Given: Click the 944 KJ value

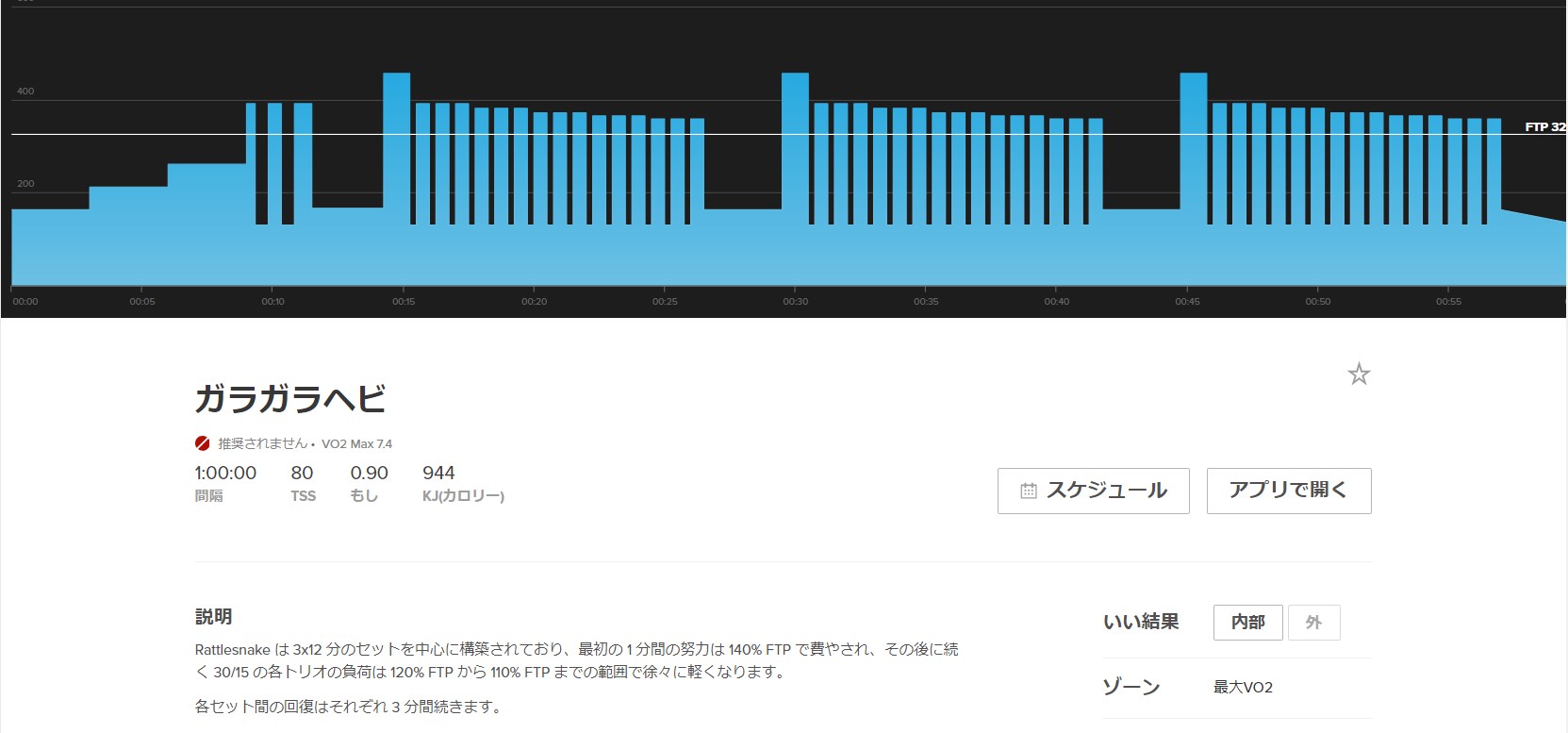Looking at the screenshot, I should coord(438,473).
